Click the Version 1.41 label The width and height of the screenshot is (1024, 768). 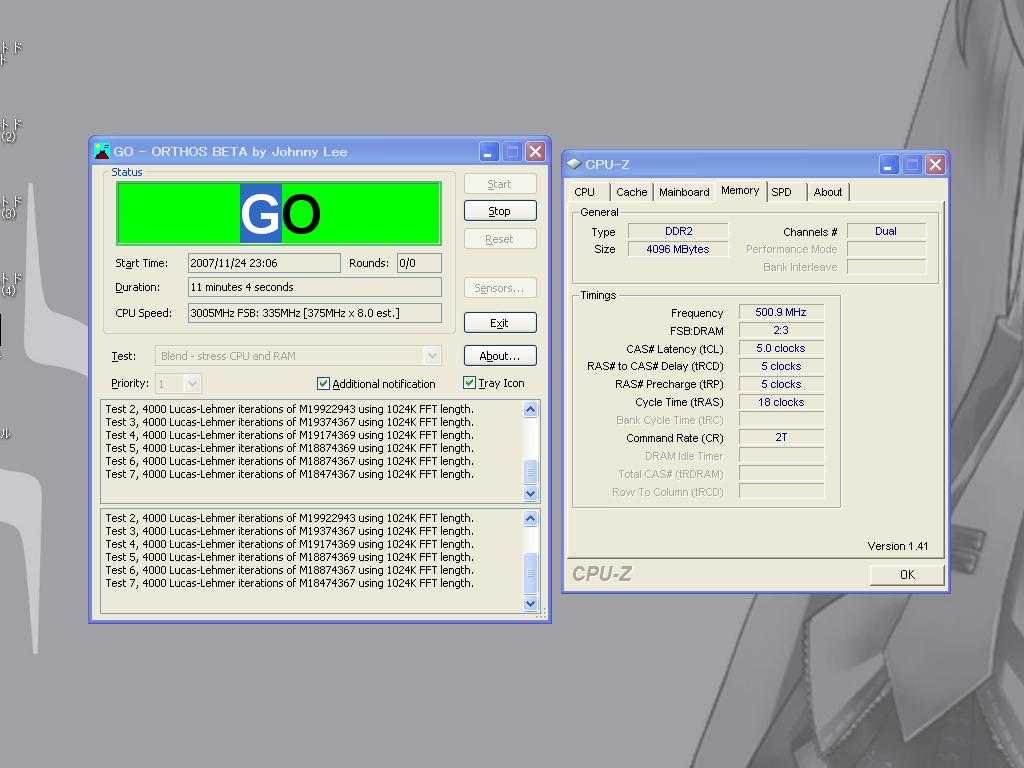[x=897, y=546]
